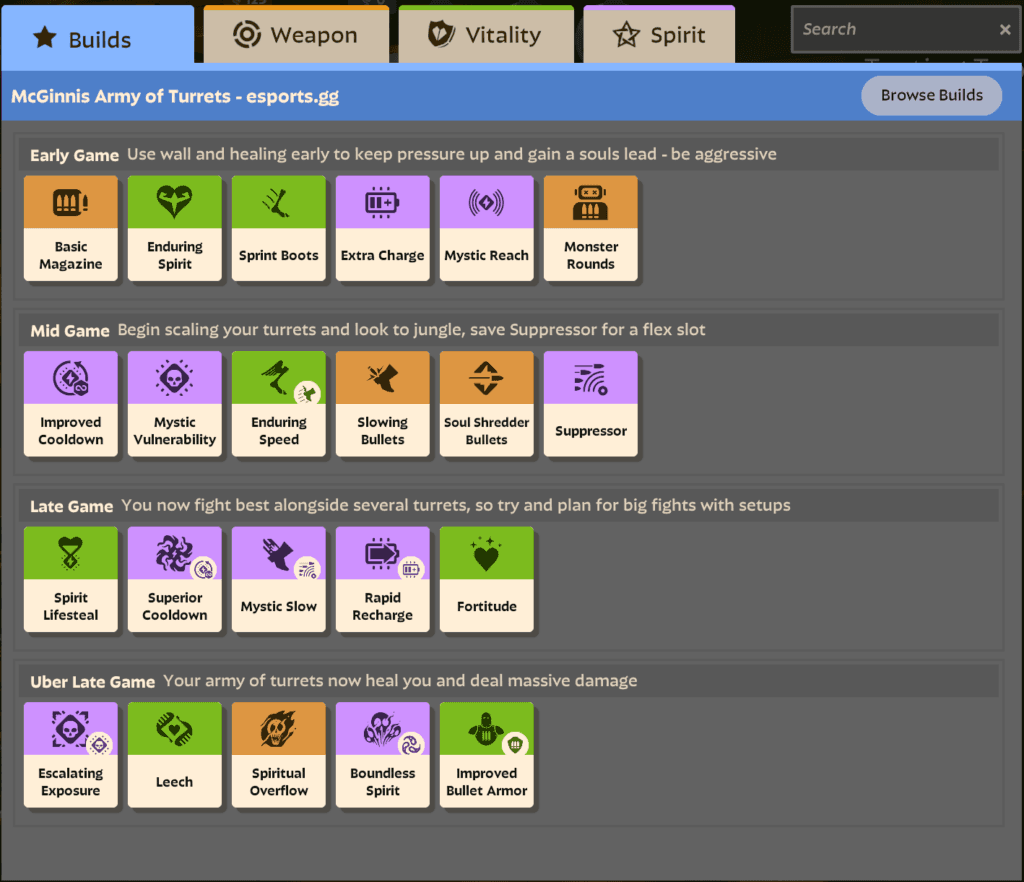
Task: Click the Soul Shredder Bullets icon
Action: pos(486,378)
